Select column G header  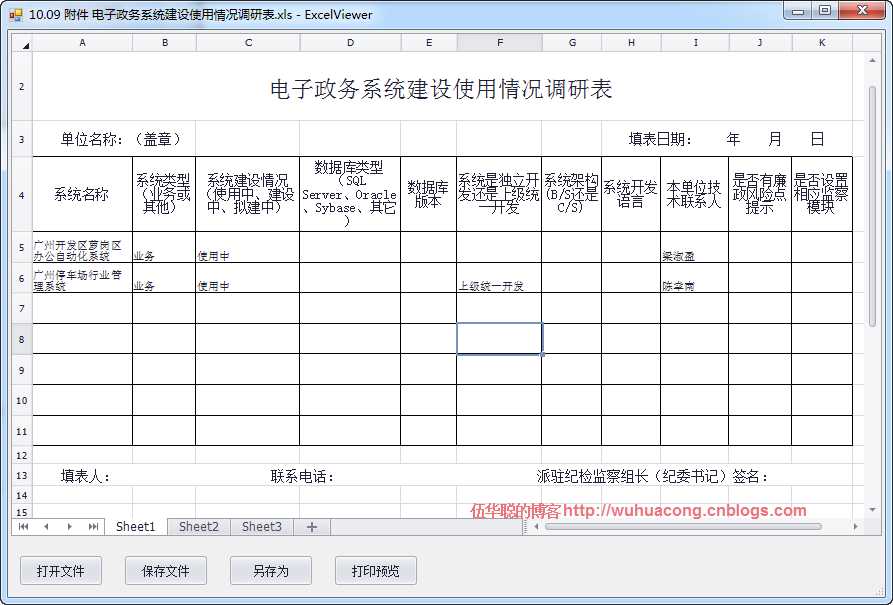572,43
